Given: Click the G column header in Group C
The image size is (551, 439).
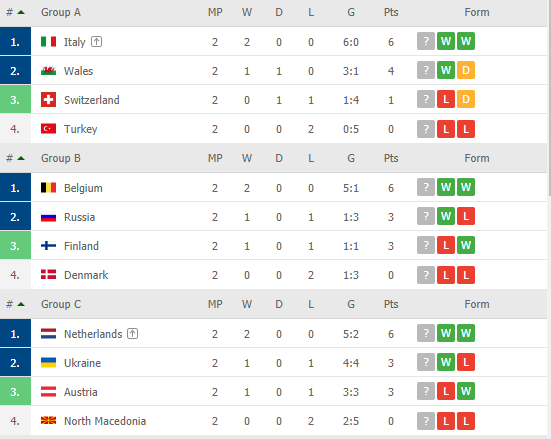Looking at the screenshot, I should (x=351, y=304).
